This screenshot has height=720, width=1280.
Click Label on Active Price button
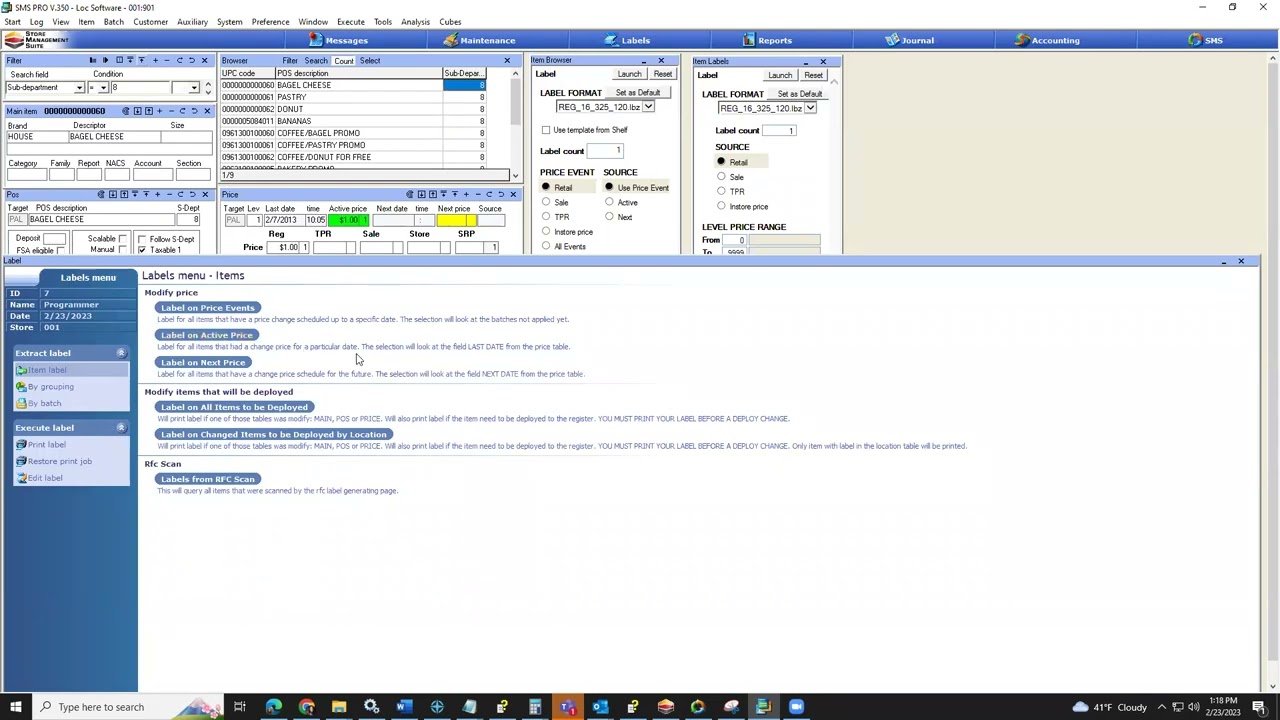[x=206, y=335]
